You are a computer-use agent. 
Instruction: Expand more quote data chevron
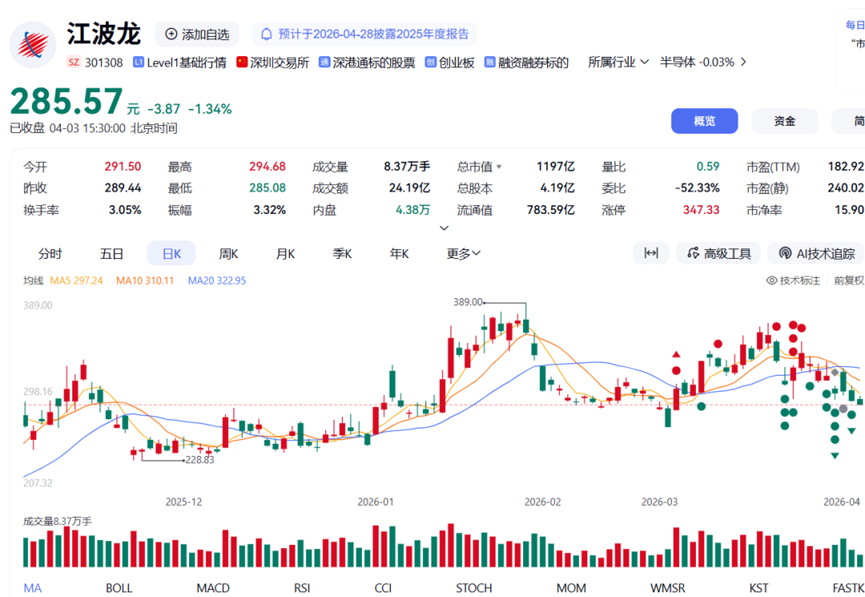[x=444, y=228]
